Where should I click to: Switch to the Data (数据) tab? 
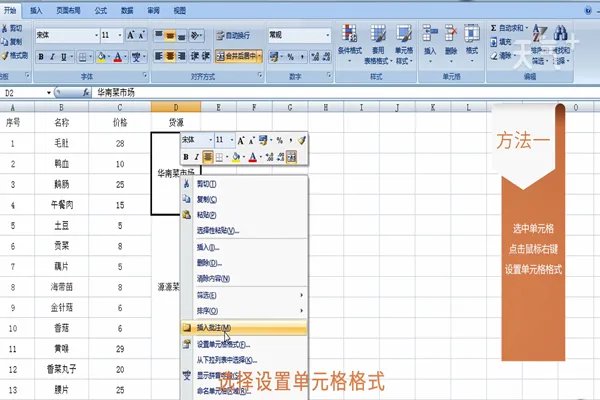127,11
